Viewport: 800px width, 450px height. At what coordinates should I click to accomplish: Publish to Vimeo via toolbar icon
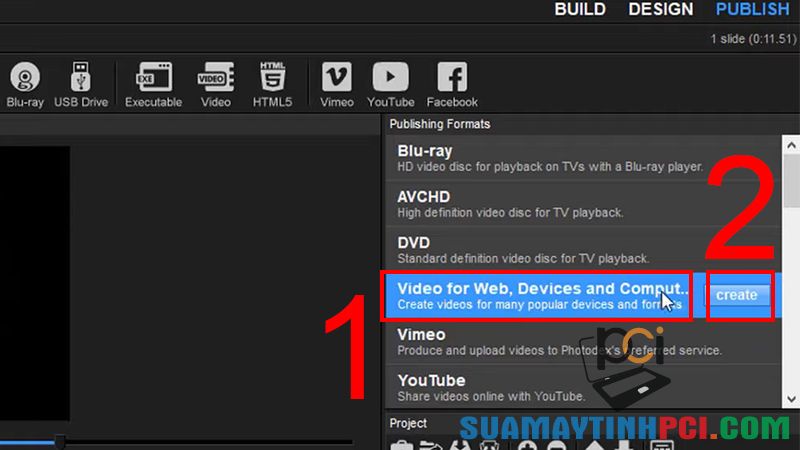point(337,85)
